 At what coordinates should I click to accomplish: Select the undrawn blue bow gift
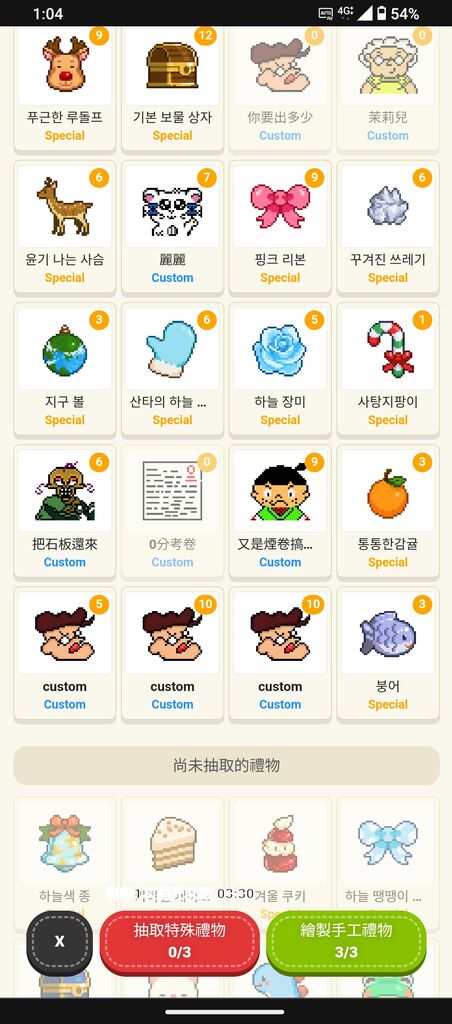388,840
